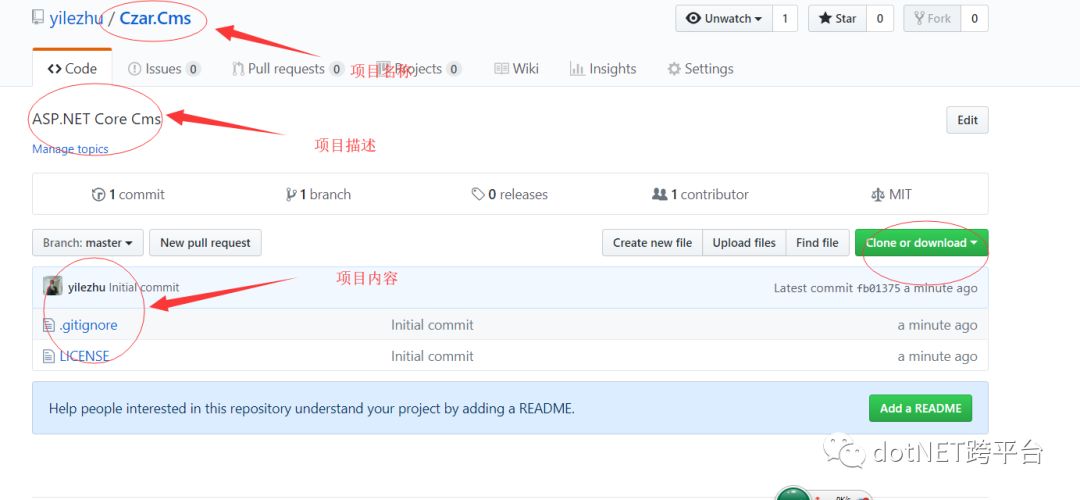Click the yilezhu avatar thumbnail in the commit row
1080x500 pixels.
point(53,286)
